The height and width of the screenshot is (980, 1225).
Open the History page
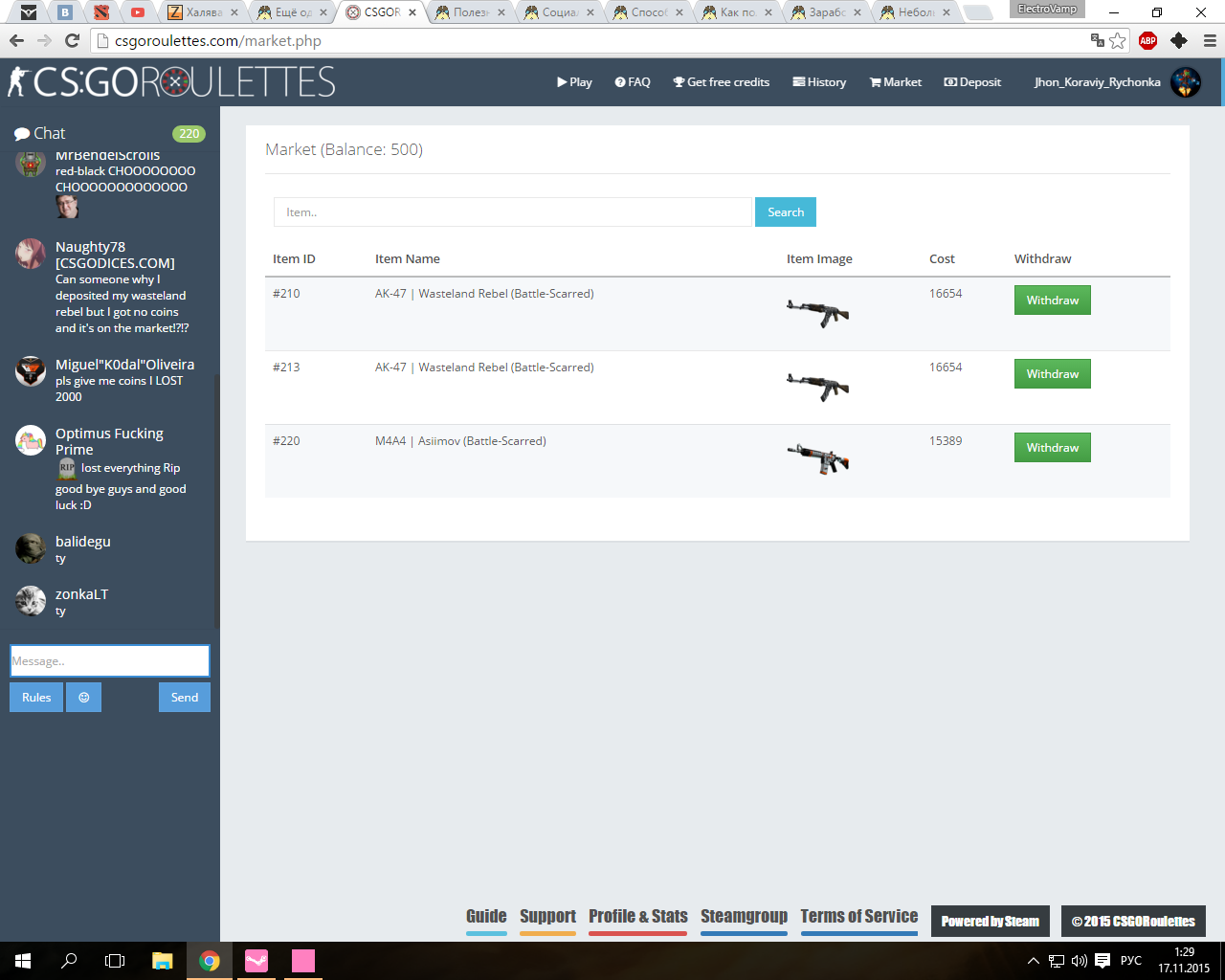coord(819,82)
